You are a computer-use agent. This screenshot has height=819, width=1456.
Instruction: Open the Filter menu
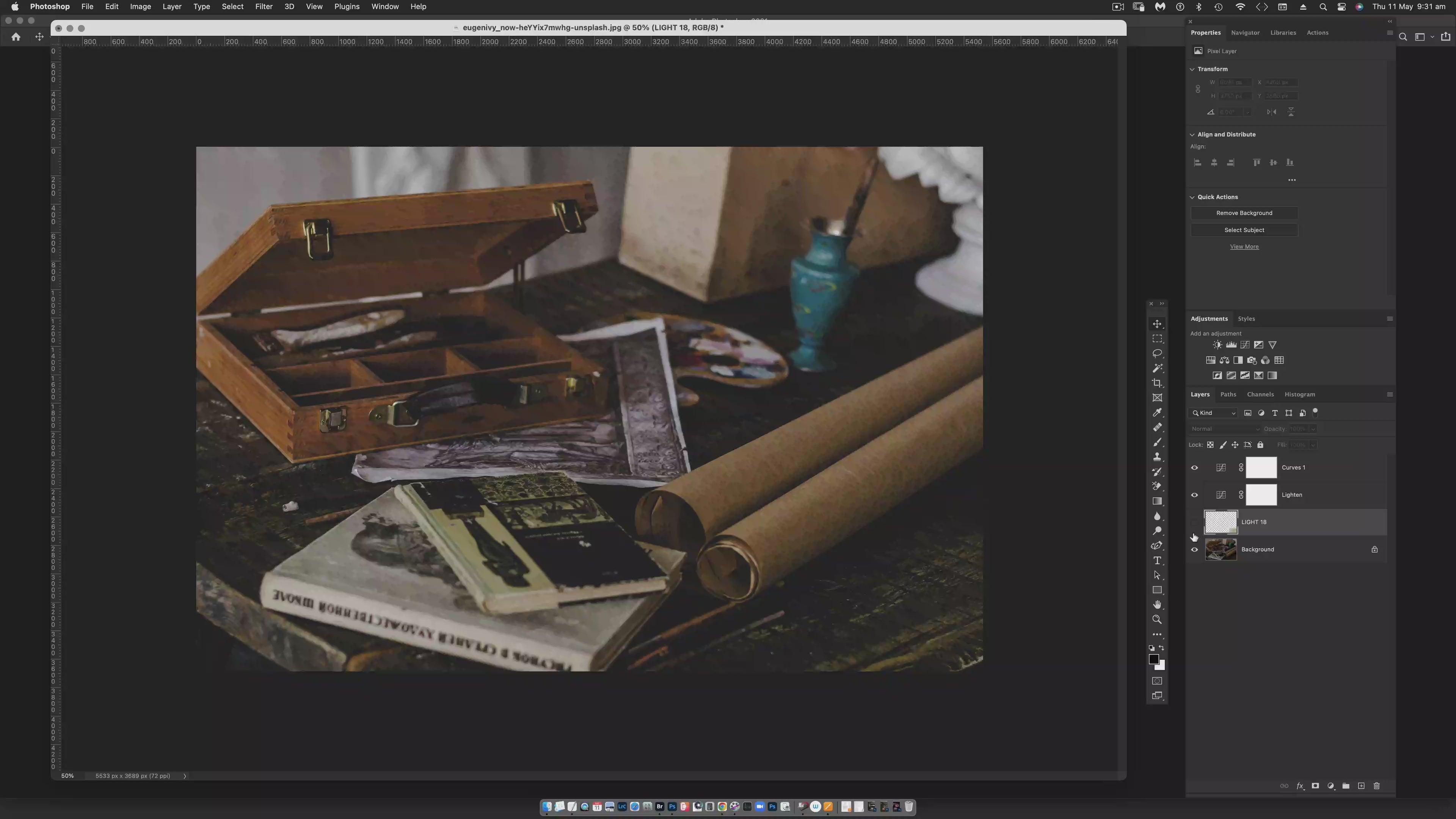click(x=264, y=7)
